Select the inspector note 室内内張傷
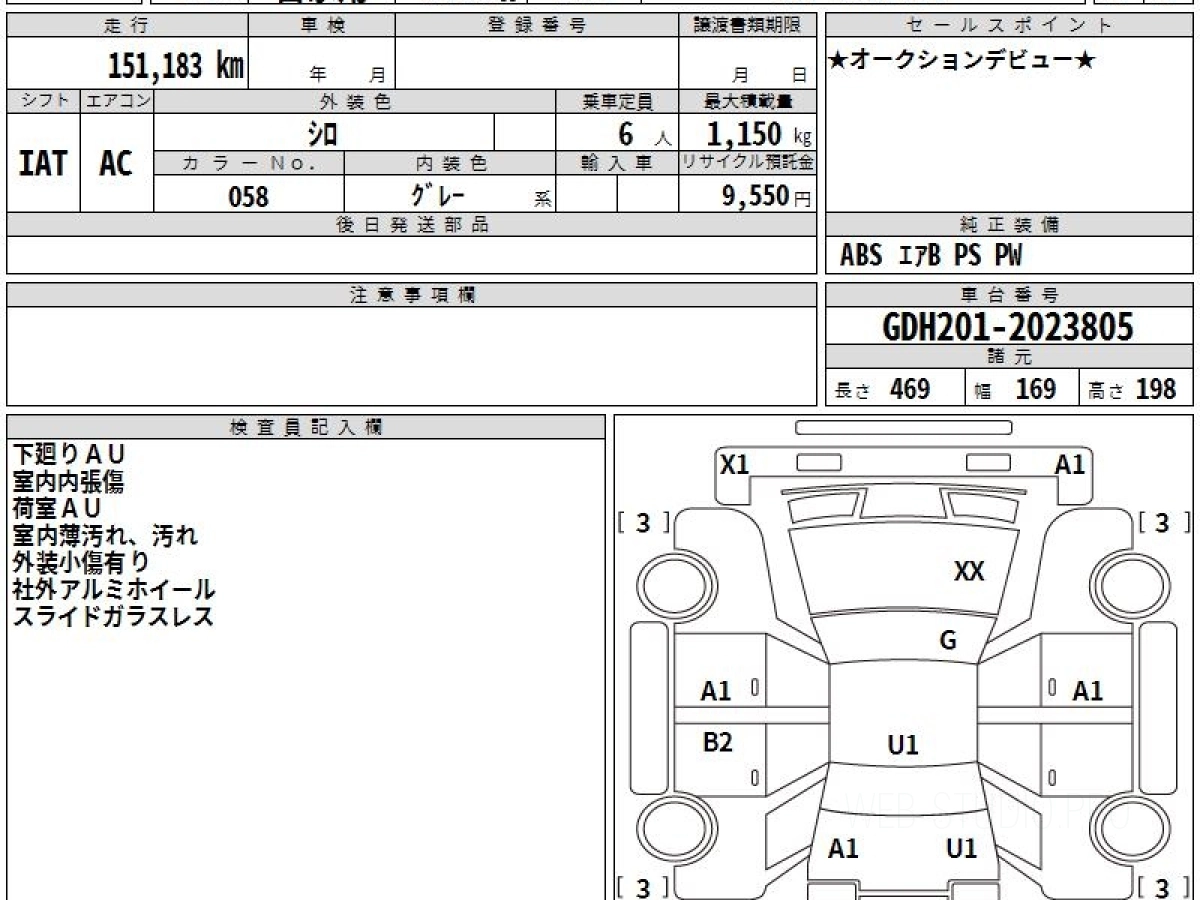Screen dimensions: 1200x900 68,482
